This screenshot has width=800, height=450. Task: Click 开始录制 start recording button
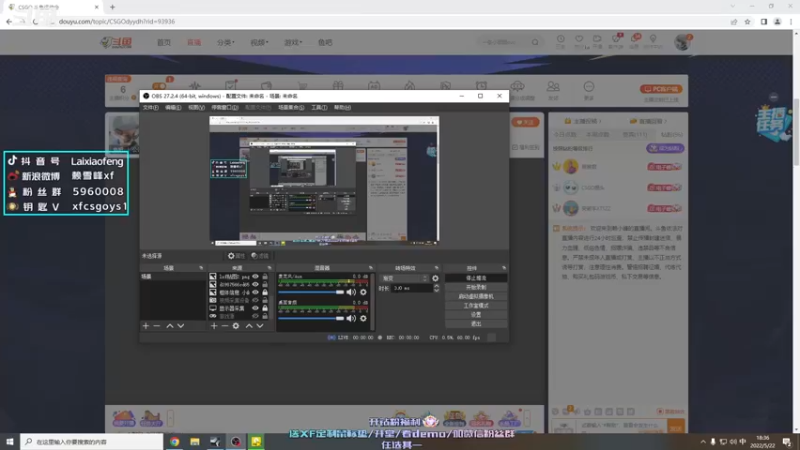476,287
